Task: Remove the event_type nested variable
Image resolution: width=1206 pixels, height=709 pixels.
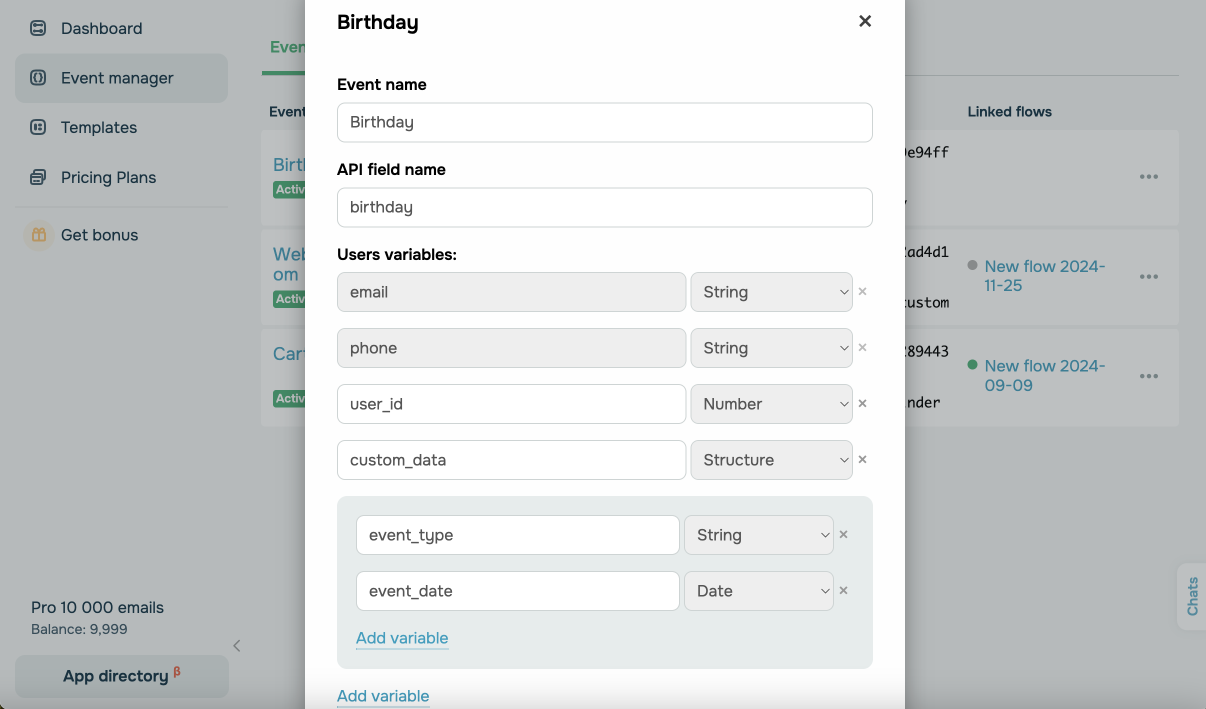Action: [843, 535]
